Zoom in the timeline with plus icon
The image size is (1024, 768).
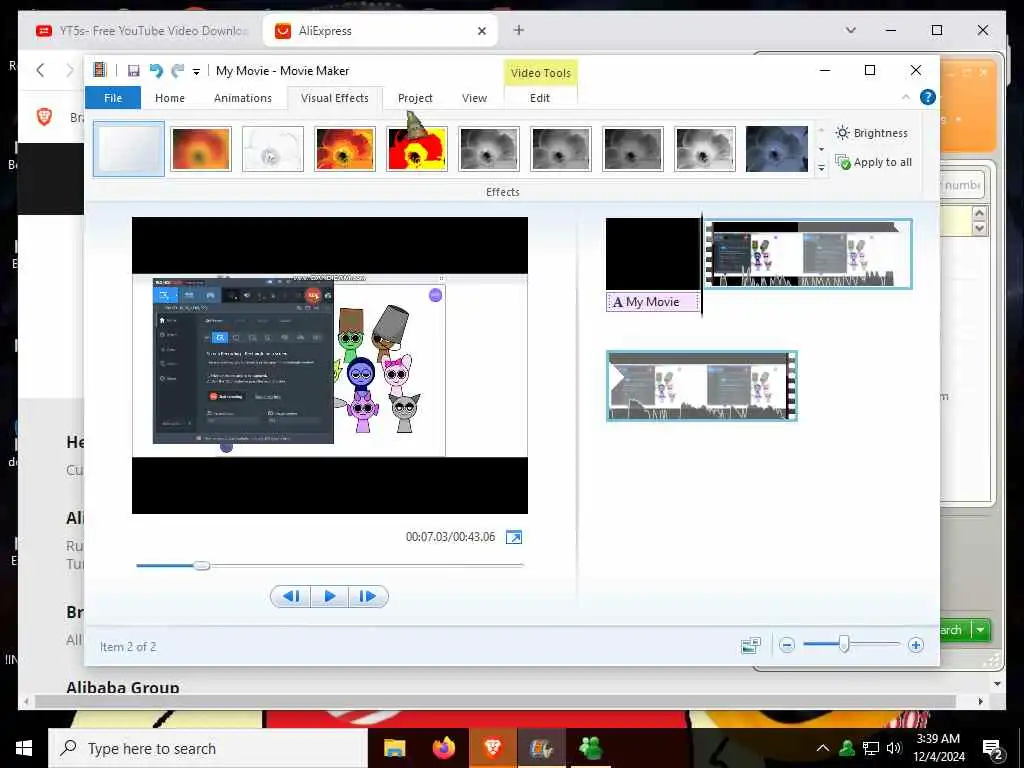916,645
